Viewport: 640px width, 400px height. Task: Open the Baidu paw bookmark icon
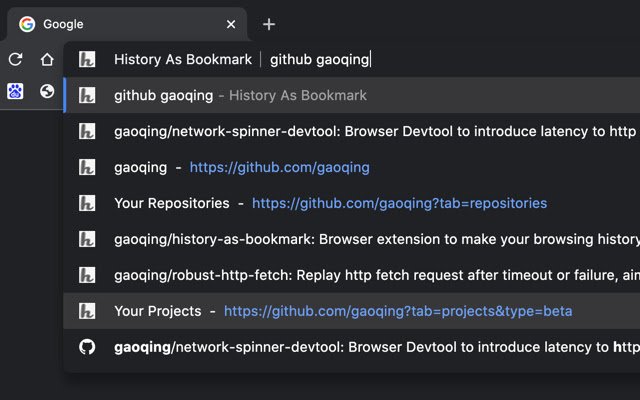15,91
